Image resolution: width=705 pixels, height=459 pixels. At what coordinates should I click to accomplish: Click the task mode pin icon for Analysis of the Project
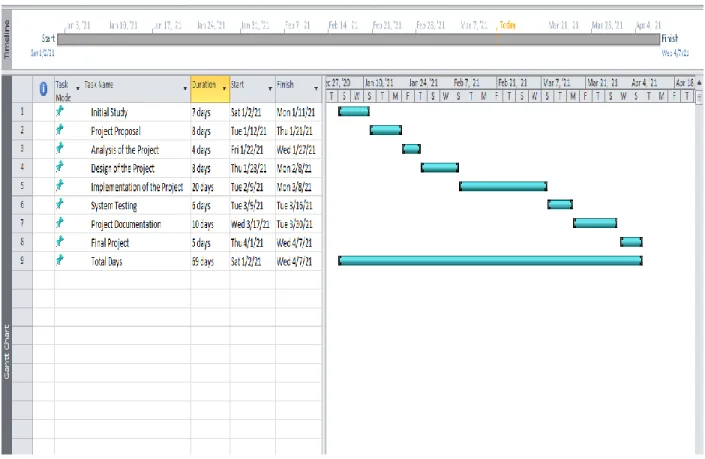[60, 148]
